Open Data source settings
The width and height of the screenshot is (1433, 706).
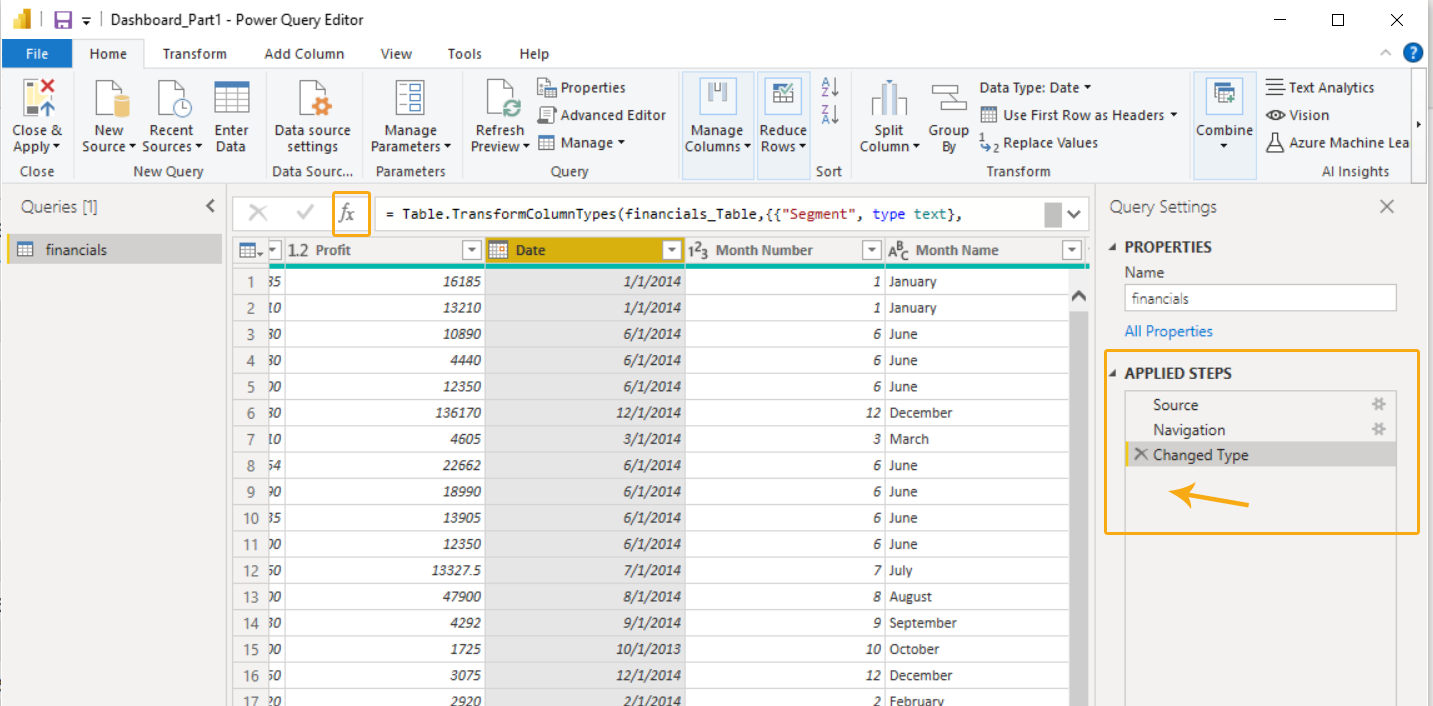313,117
